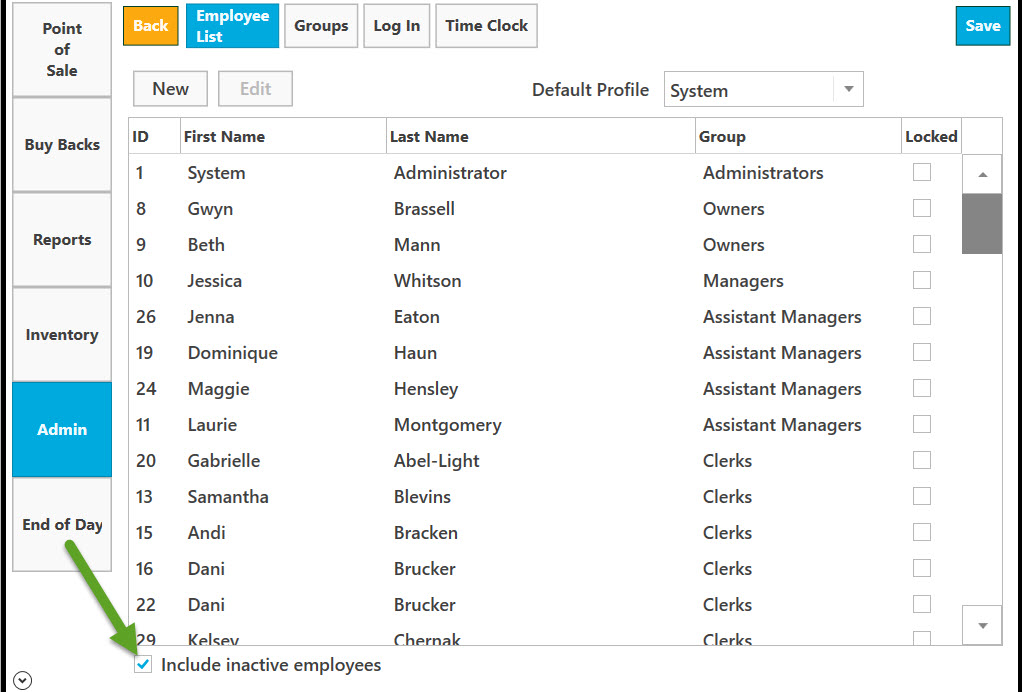Click the scrollbar down arrow
Viewport: 1022px width, 692px height.
(982, 626)
